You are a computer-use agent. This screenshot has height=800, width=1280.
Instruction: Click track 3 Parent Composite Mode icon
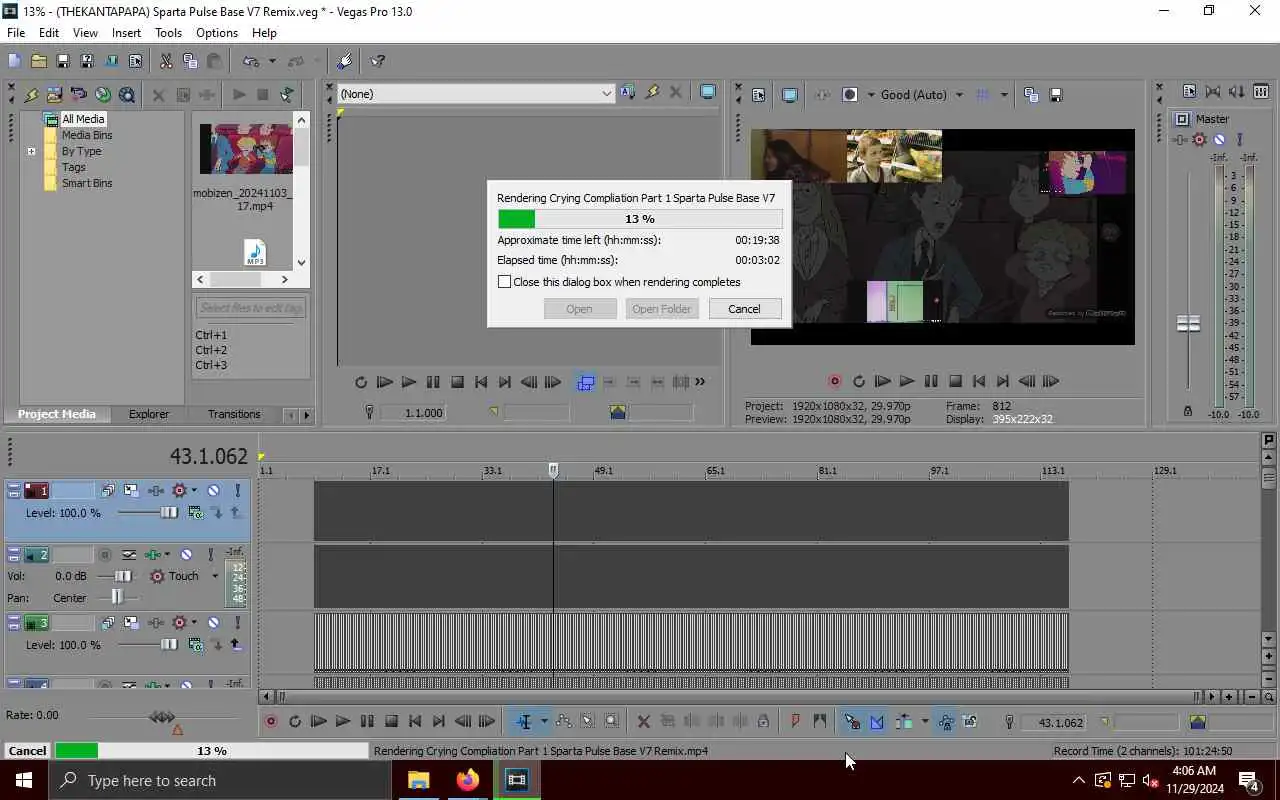[196, 645]
